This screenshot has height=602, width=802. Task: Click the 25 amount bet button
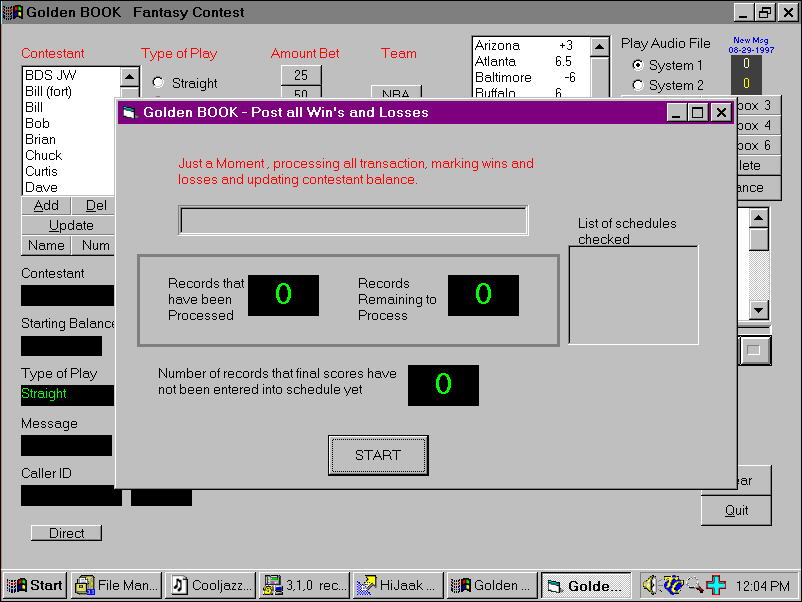(x=301, y=75)
